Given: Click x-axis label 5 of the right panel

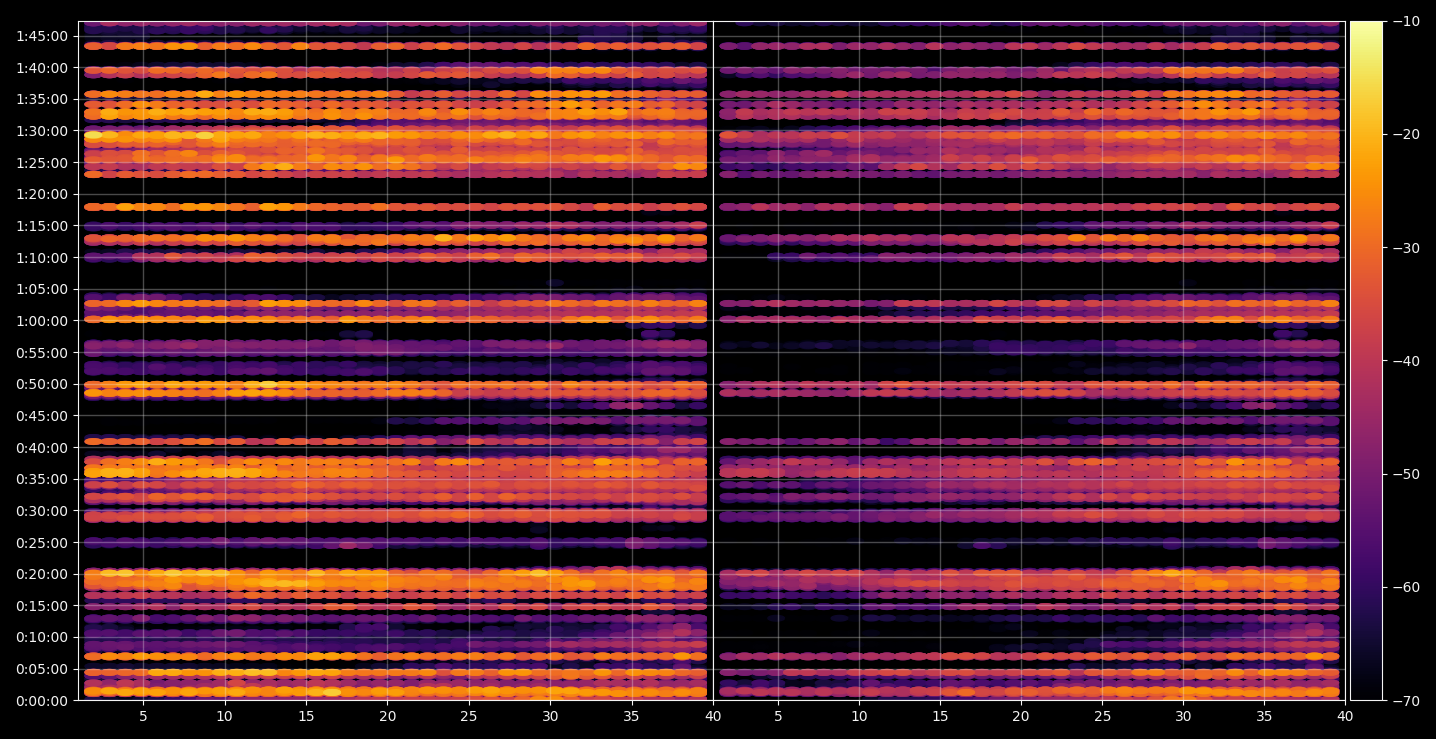Looking at the screenshot, I should pyautogui.click(x=777, y=716).
